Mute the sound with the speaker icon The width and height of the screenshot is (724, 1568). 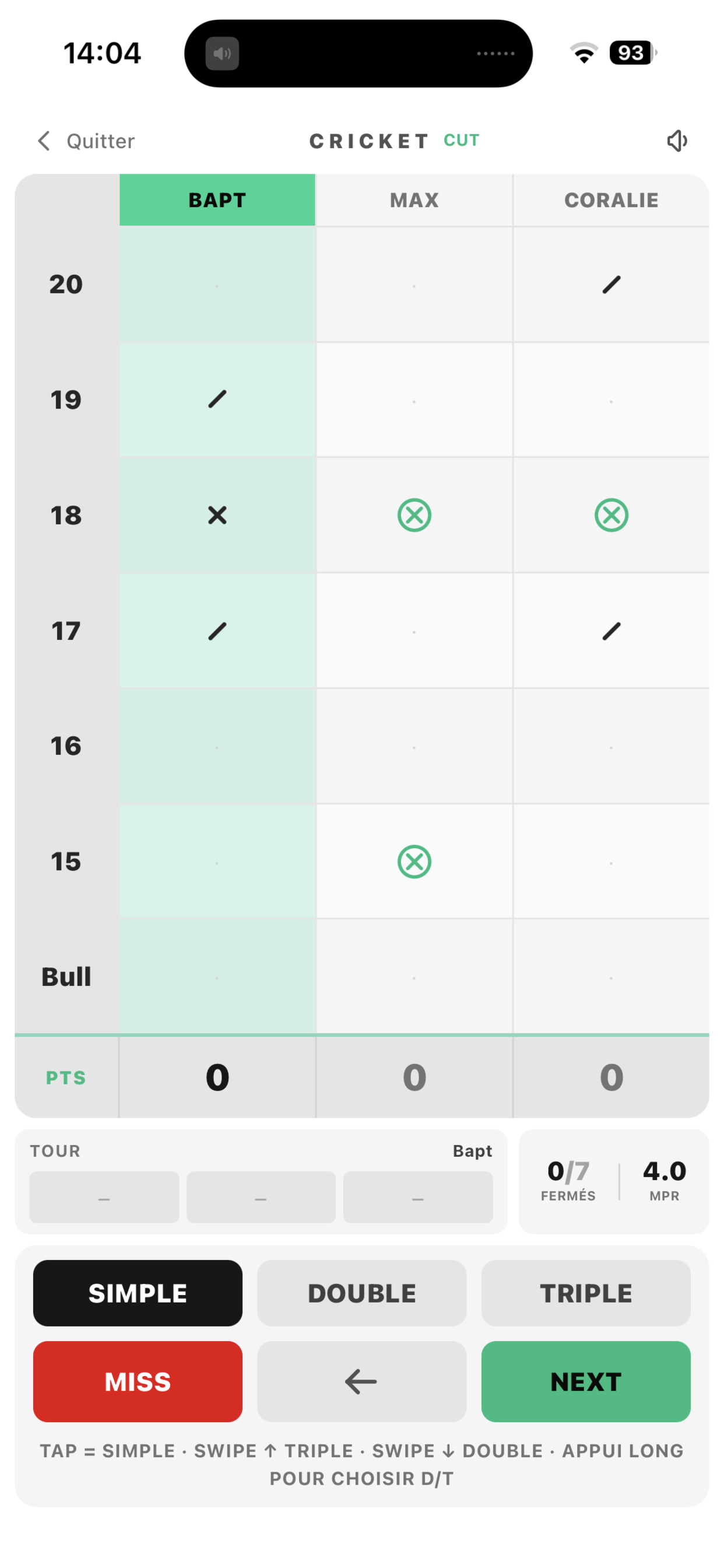[677, 141]
